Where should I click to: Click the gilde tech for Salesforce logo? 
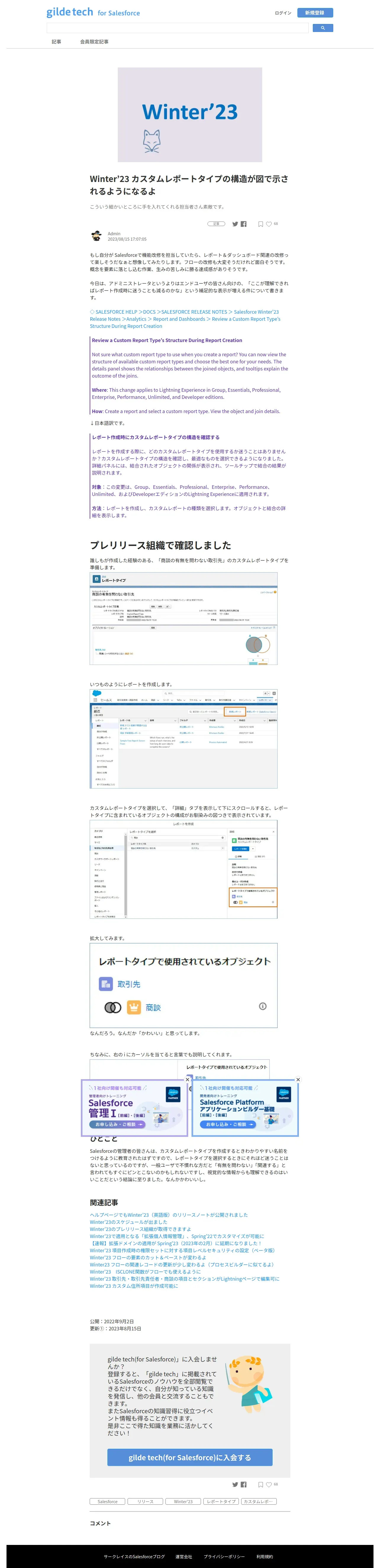pyautogui.click(x=93, y=12)
